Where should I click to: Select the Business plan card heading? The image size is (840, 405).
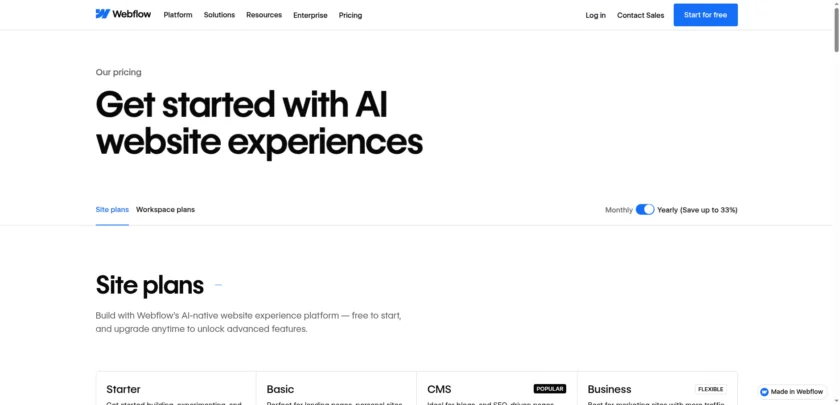point(609,389)
